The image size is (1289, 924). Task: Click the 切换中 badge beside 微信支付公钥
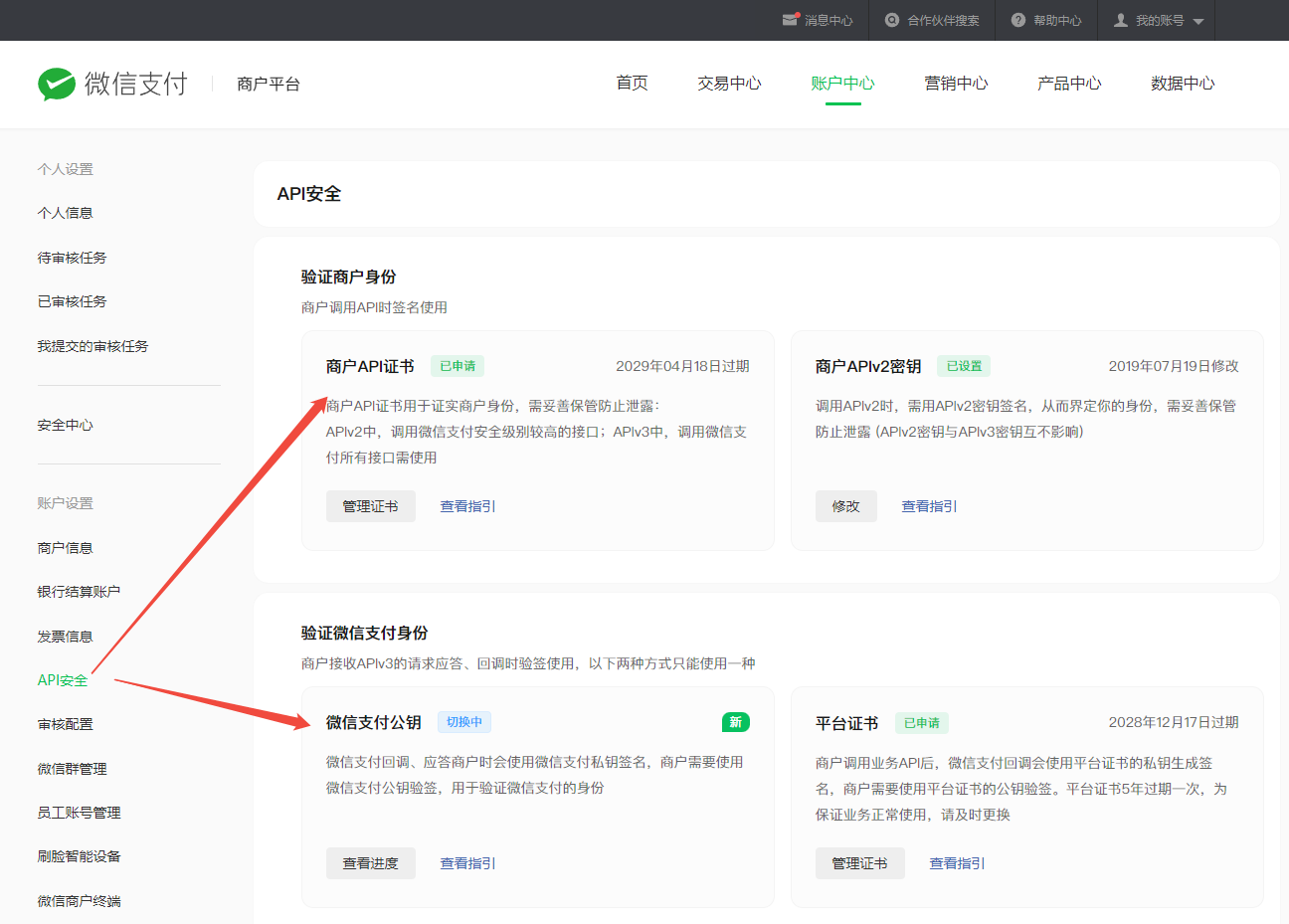(464, 722)
